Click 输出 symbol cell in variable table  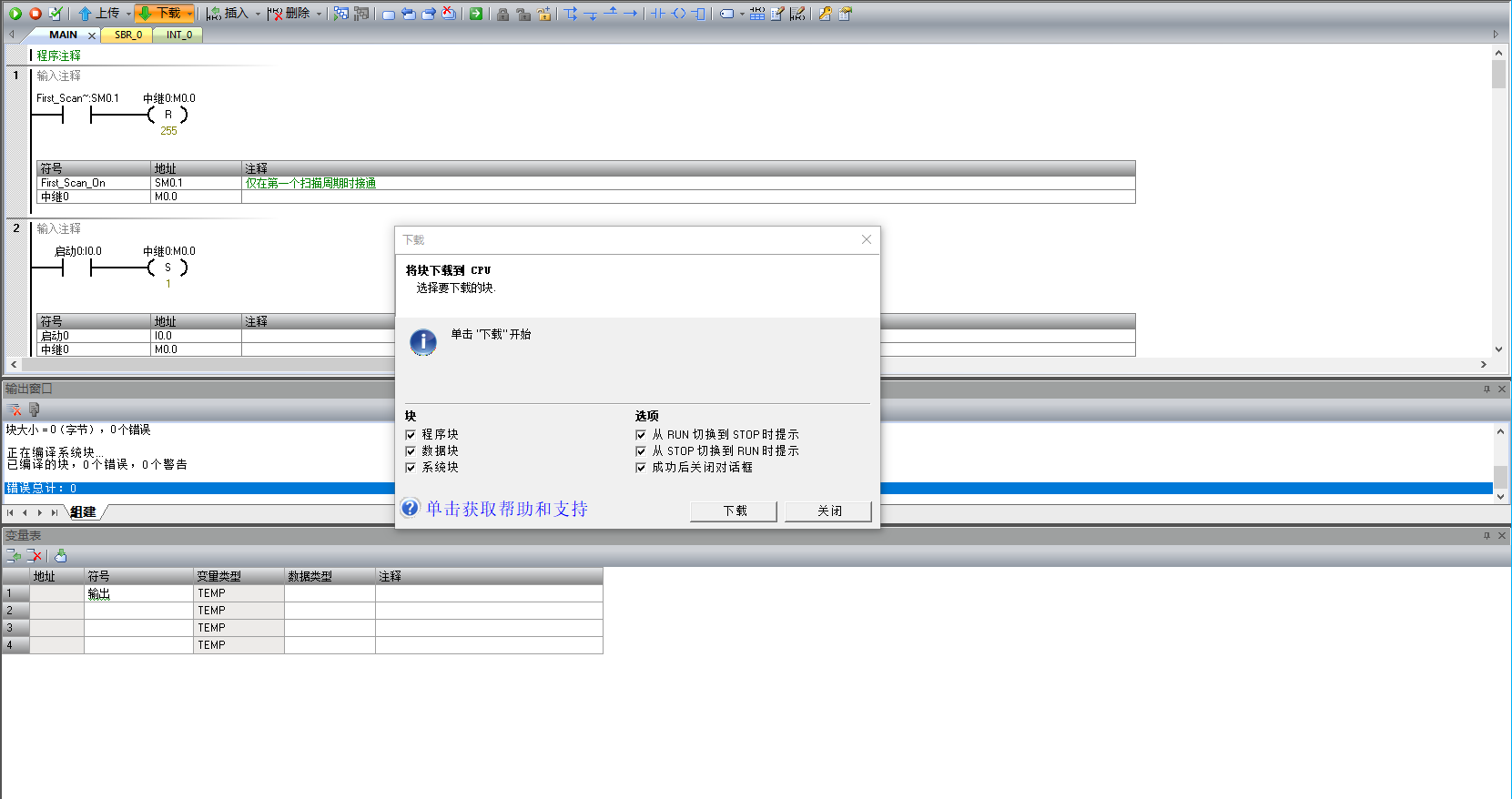(138, 593)
